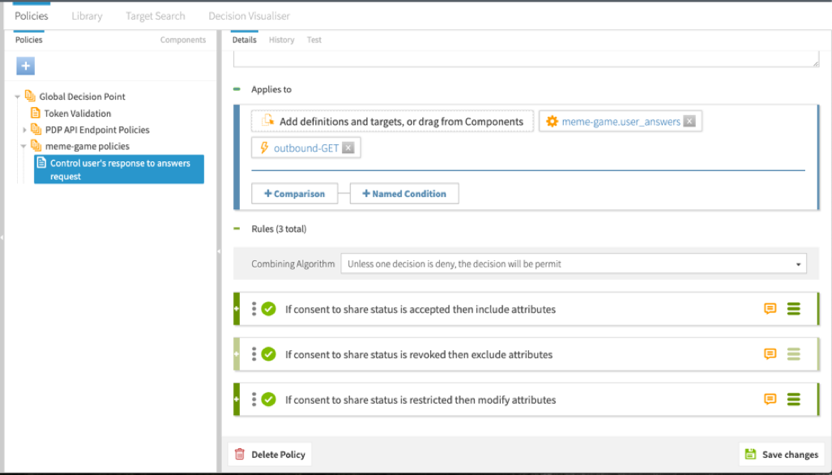Open comment on accepted consent rule
Screen dimensions: 832x475
coord(770,309)
